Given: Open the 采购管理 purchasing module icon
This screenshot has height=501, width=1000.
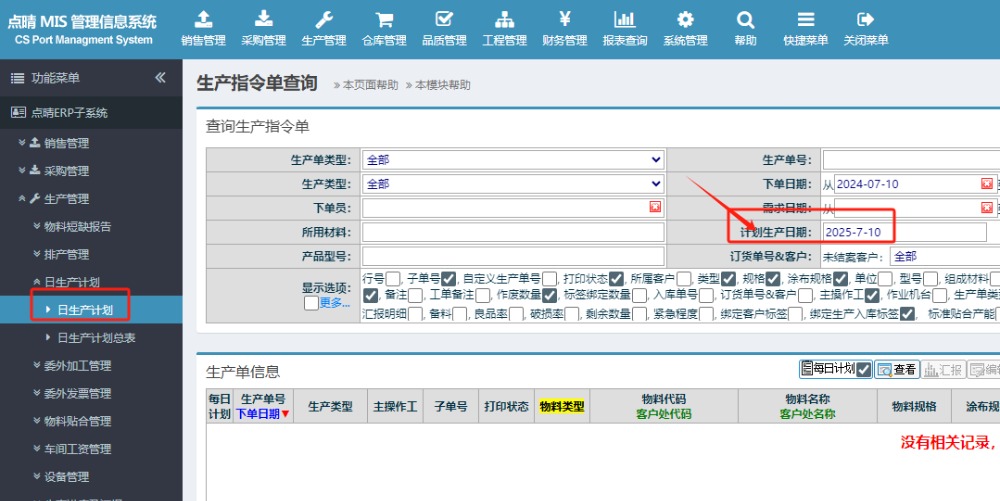Looking at the screenshot, I should click(x=263, y=20).
